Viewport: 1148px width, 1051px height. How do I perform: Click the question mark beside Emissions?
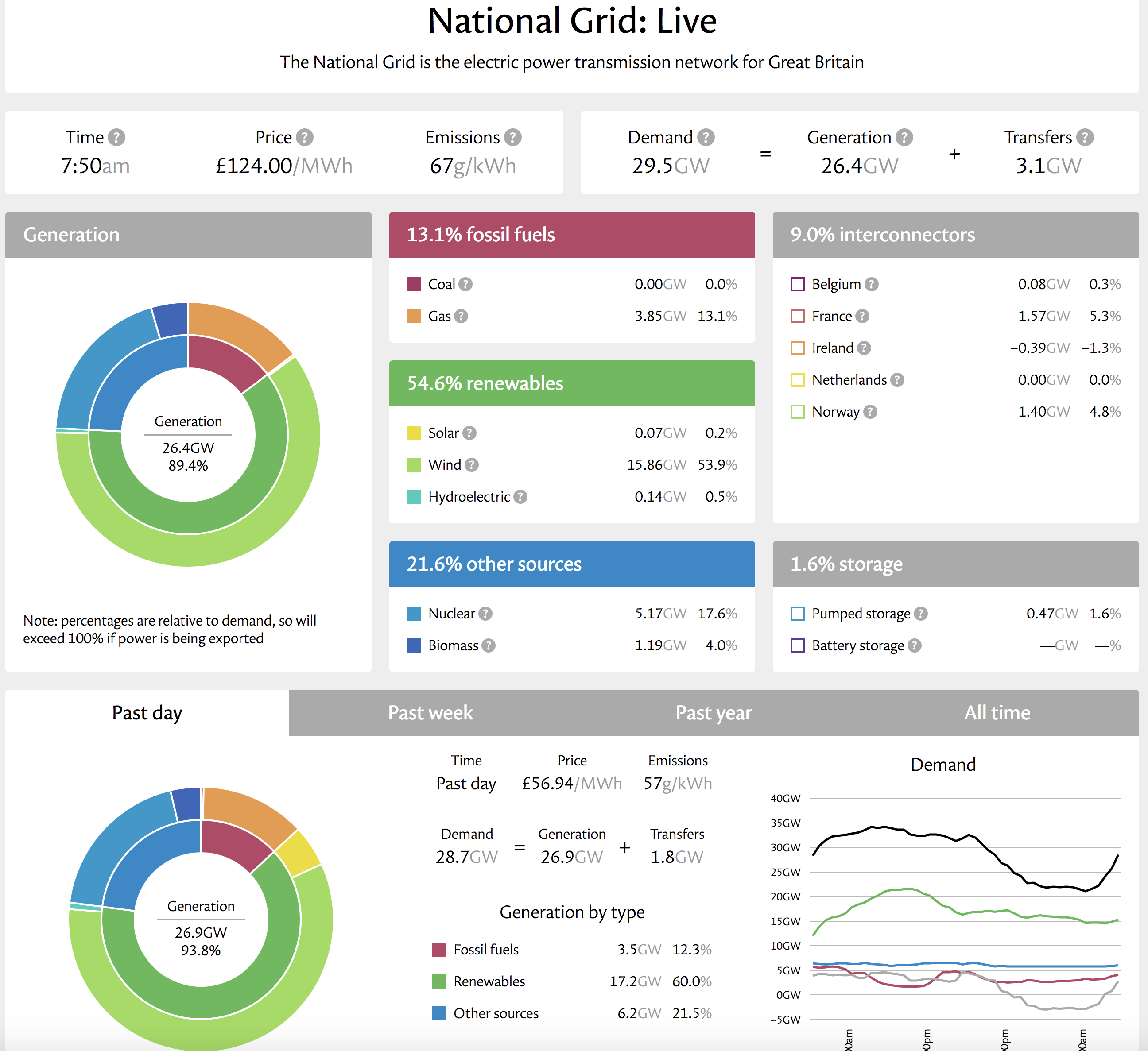[x=513, y=137]
